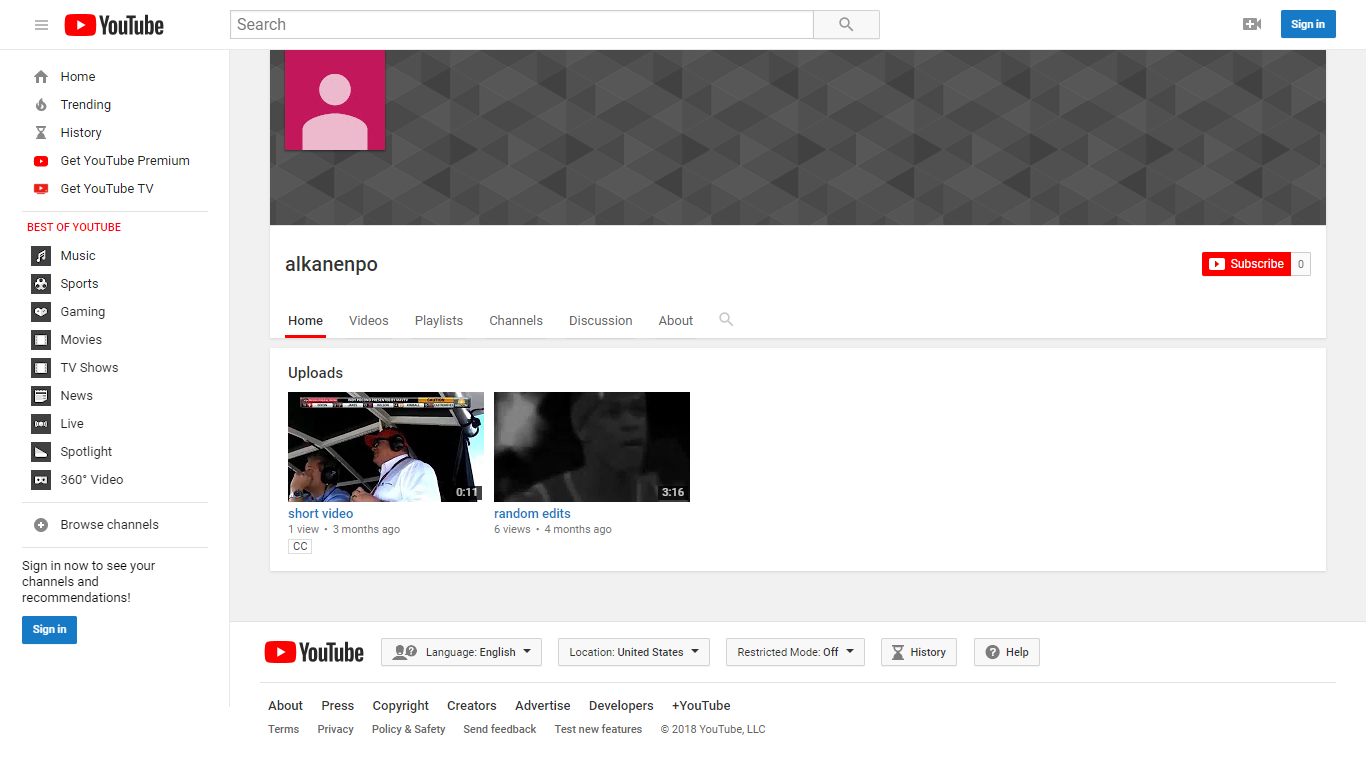Click the Test new features link
The width and height of the screenshot is (1366, 766).
pyautogui.click(x=599, y=730)
